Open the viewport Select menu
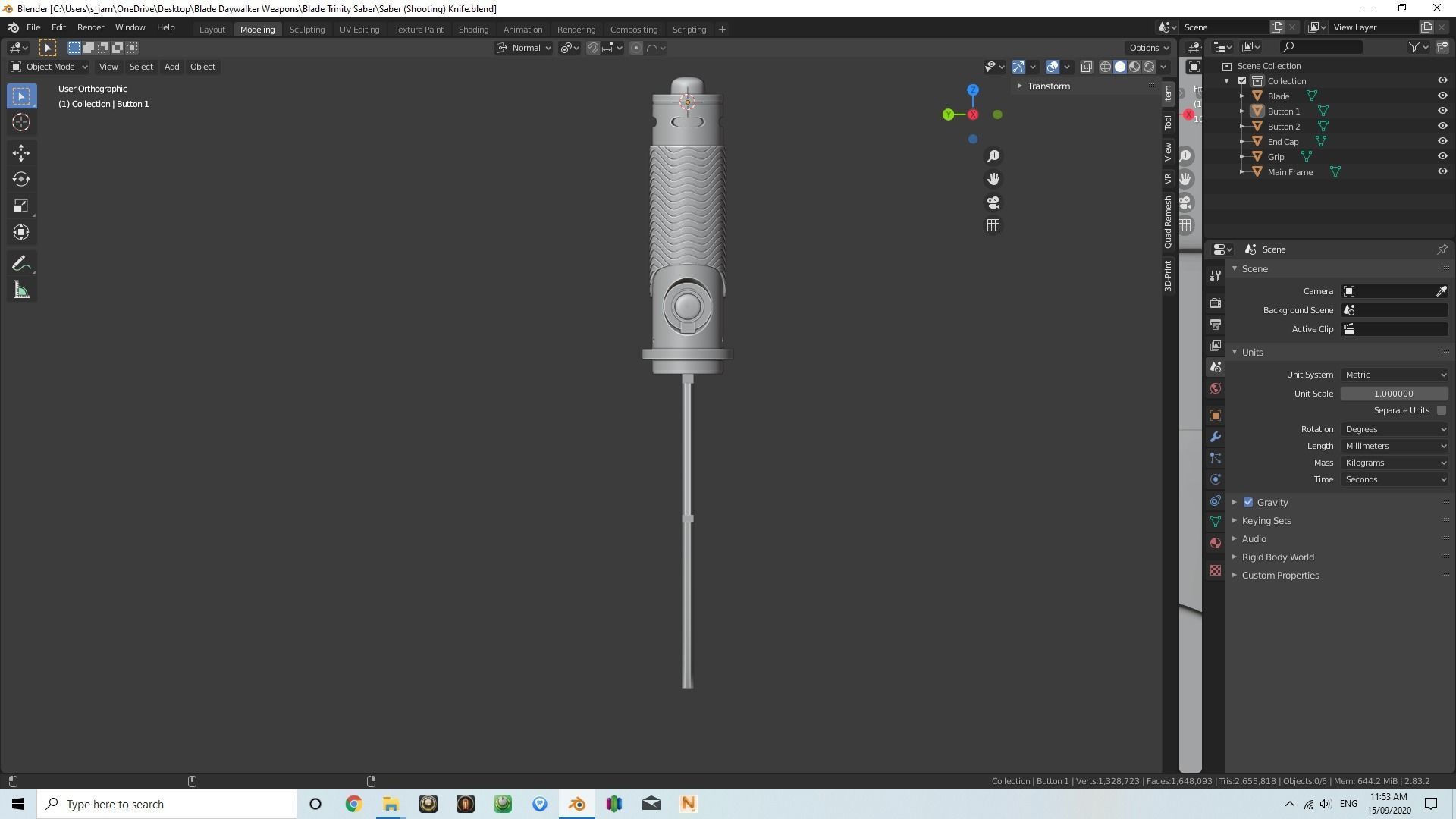1456x819 pixels. (x=141, y=67)
